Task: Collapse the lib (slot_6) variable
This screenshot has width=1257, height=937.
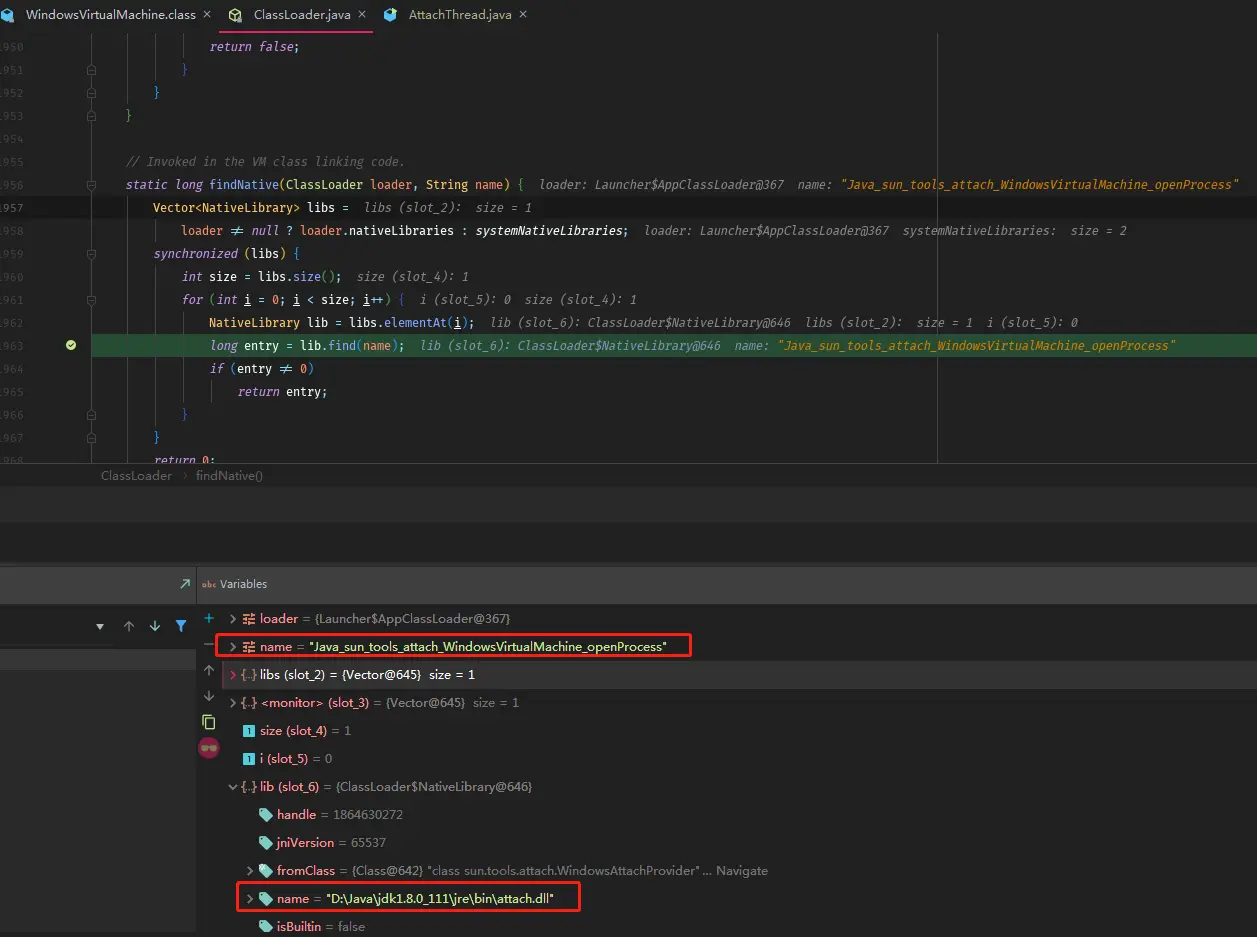Action: tap(233, 787)
